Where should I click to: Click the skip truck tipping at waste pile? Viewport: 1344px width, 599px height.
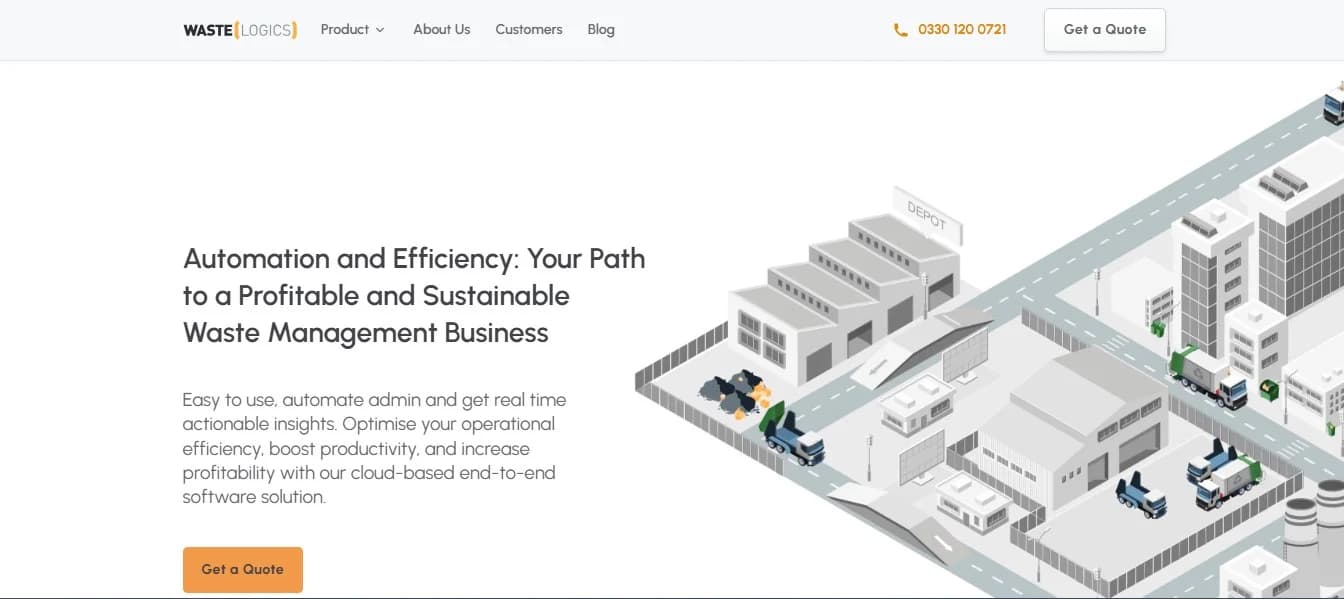pos(793,436)
